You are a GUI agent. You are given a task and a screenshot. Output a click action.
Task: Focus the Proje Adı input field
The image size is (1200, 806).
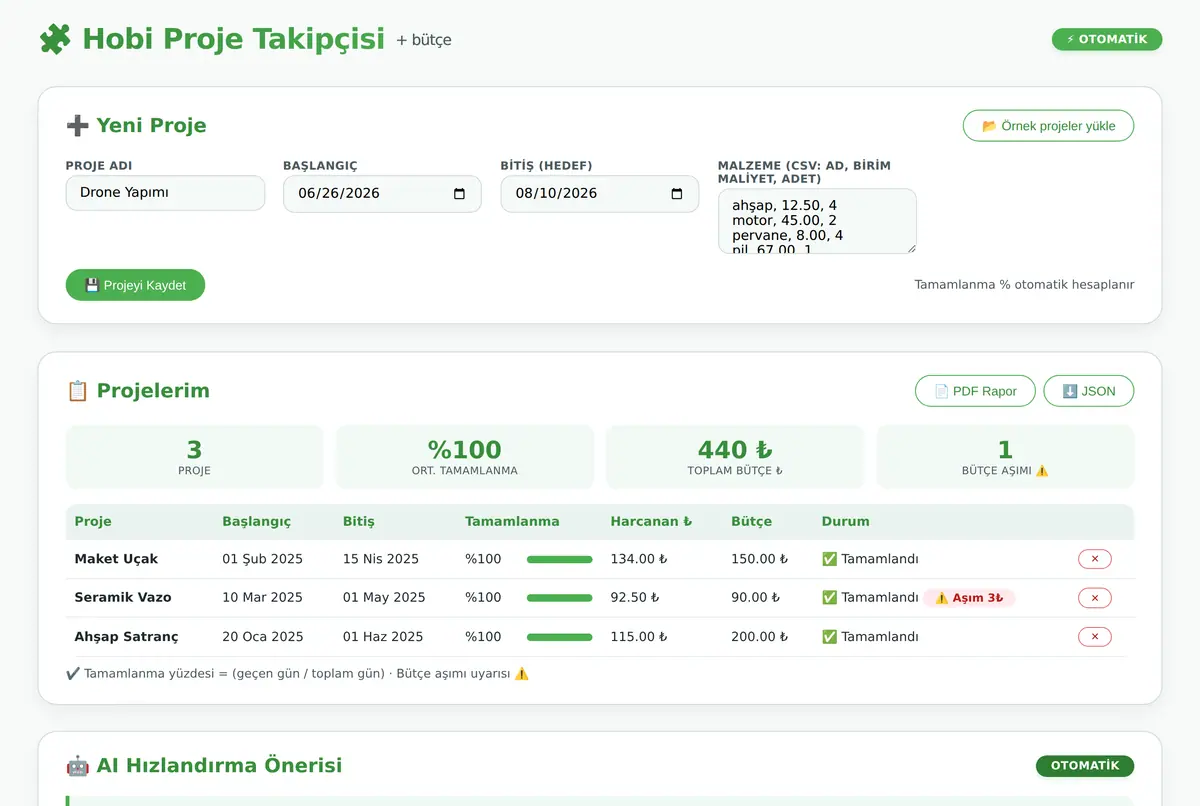point(165,193)
